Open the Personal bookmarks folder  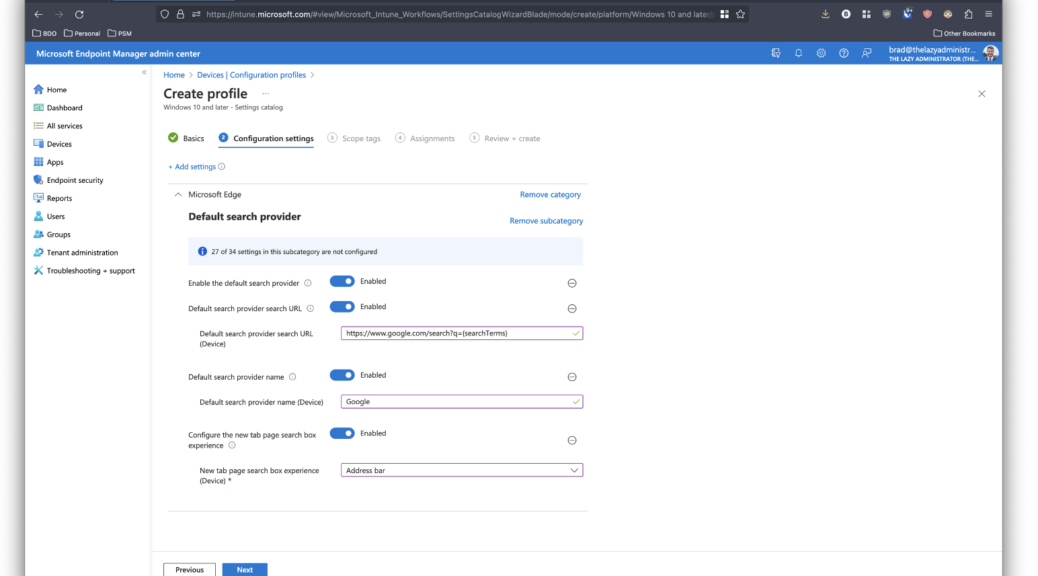pyautogui.click(x=82, y=33)
